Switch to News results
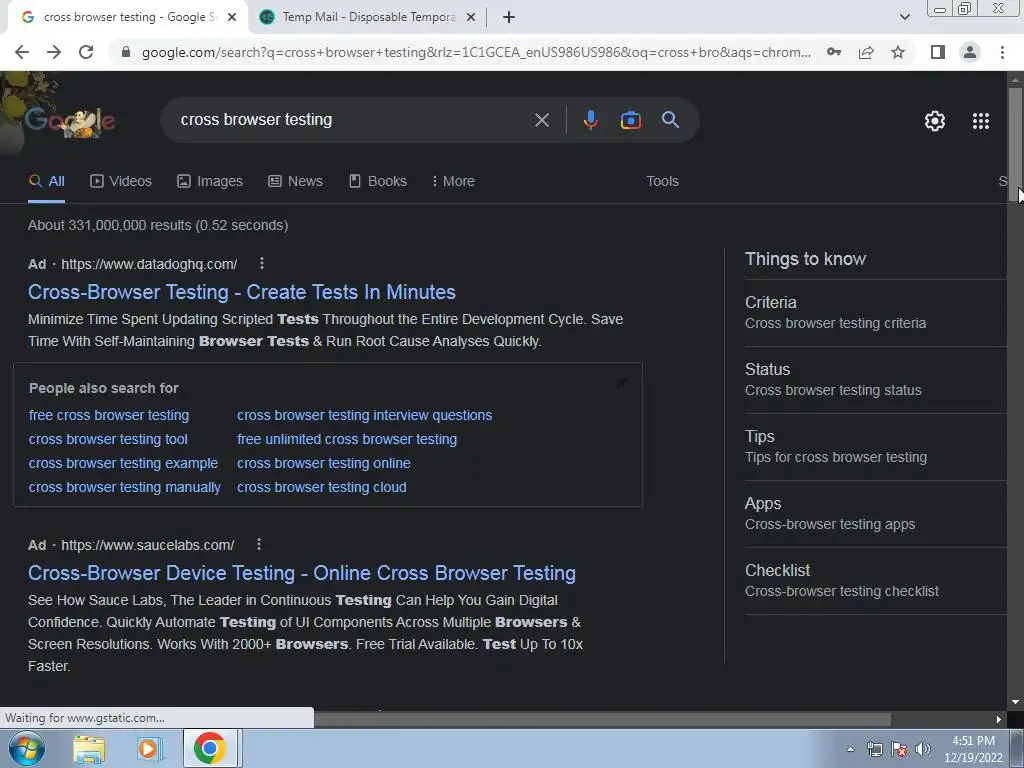Image resolution: width=1024 pixels, height=768 pixels. (x=295, y=181)
